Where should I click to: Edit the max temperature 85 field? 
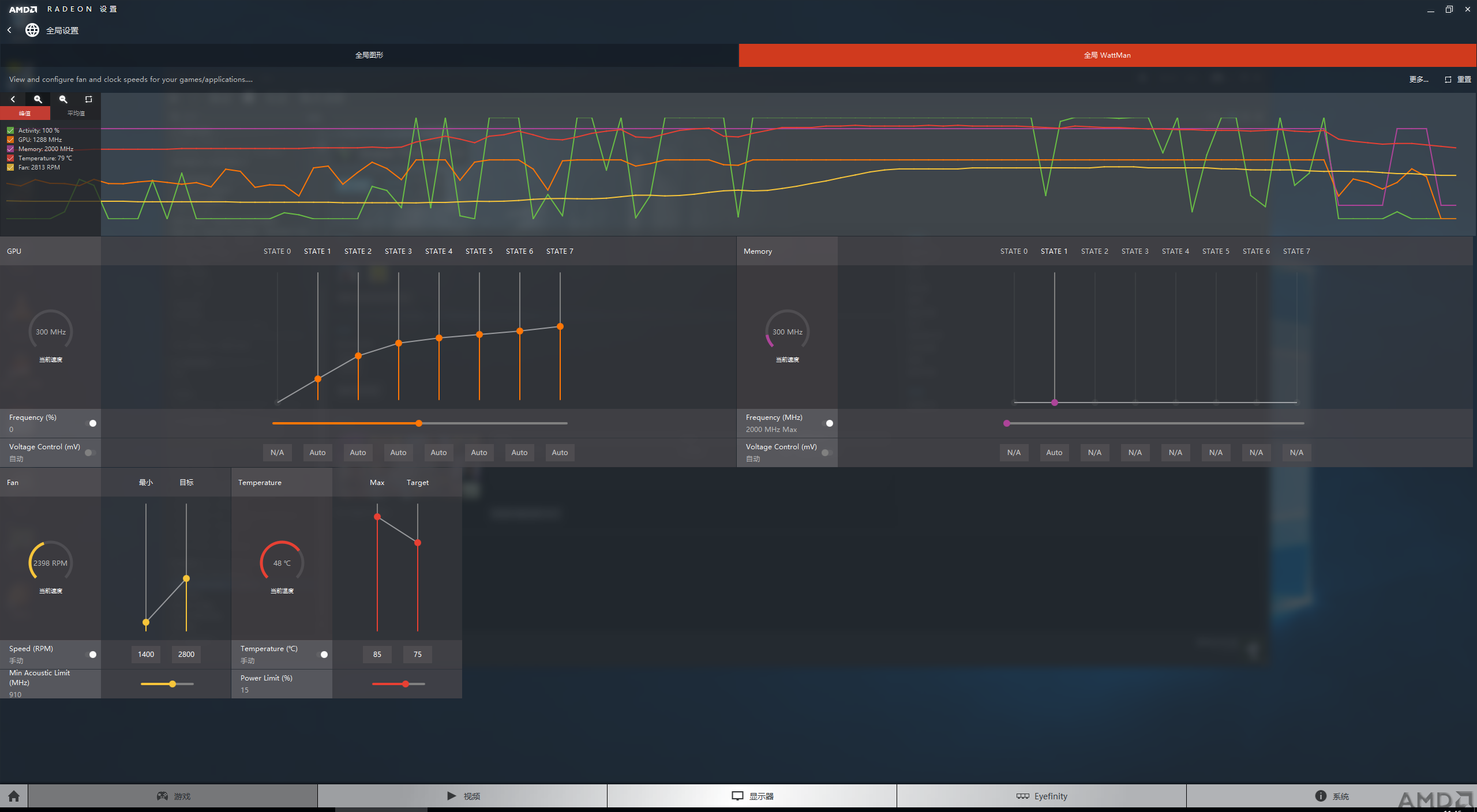coord(377,655)
